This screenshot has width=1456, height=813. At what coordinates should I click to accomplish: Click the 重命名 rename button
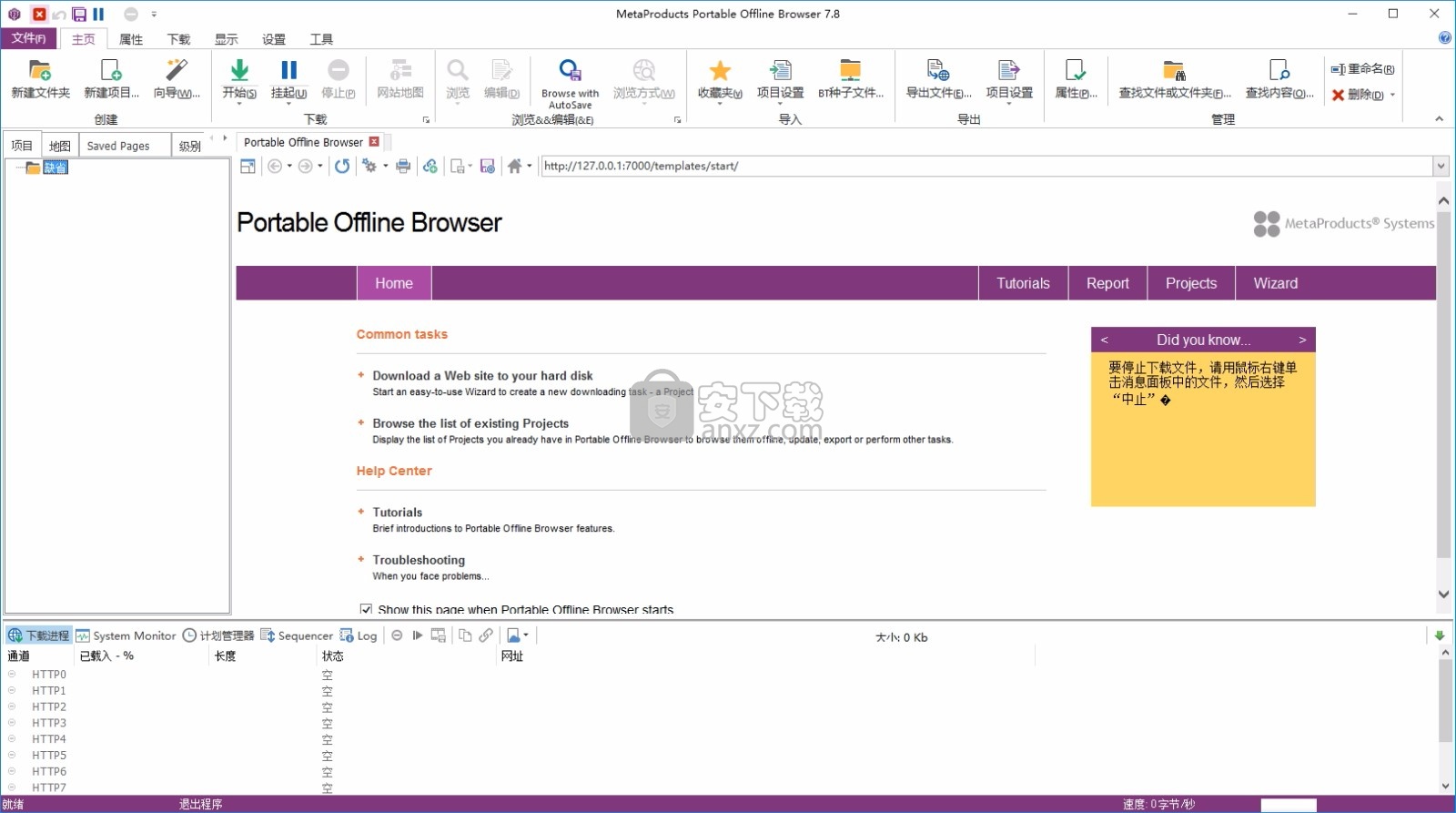(x=1362, y=69)
